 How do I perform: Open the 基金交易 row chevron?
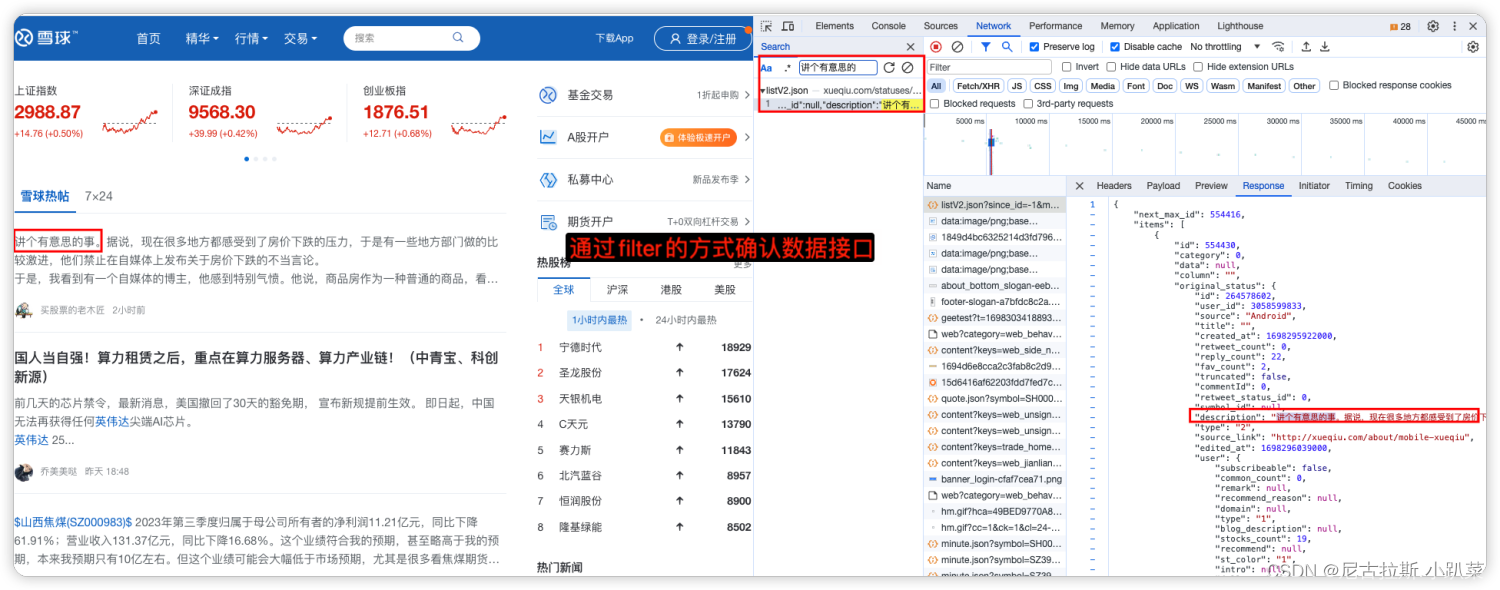(747, 95)
